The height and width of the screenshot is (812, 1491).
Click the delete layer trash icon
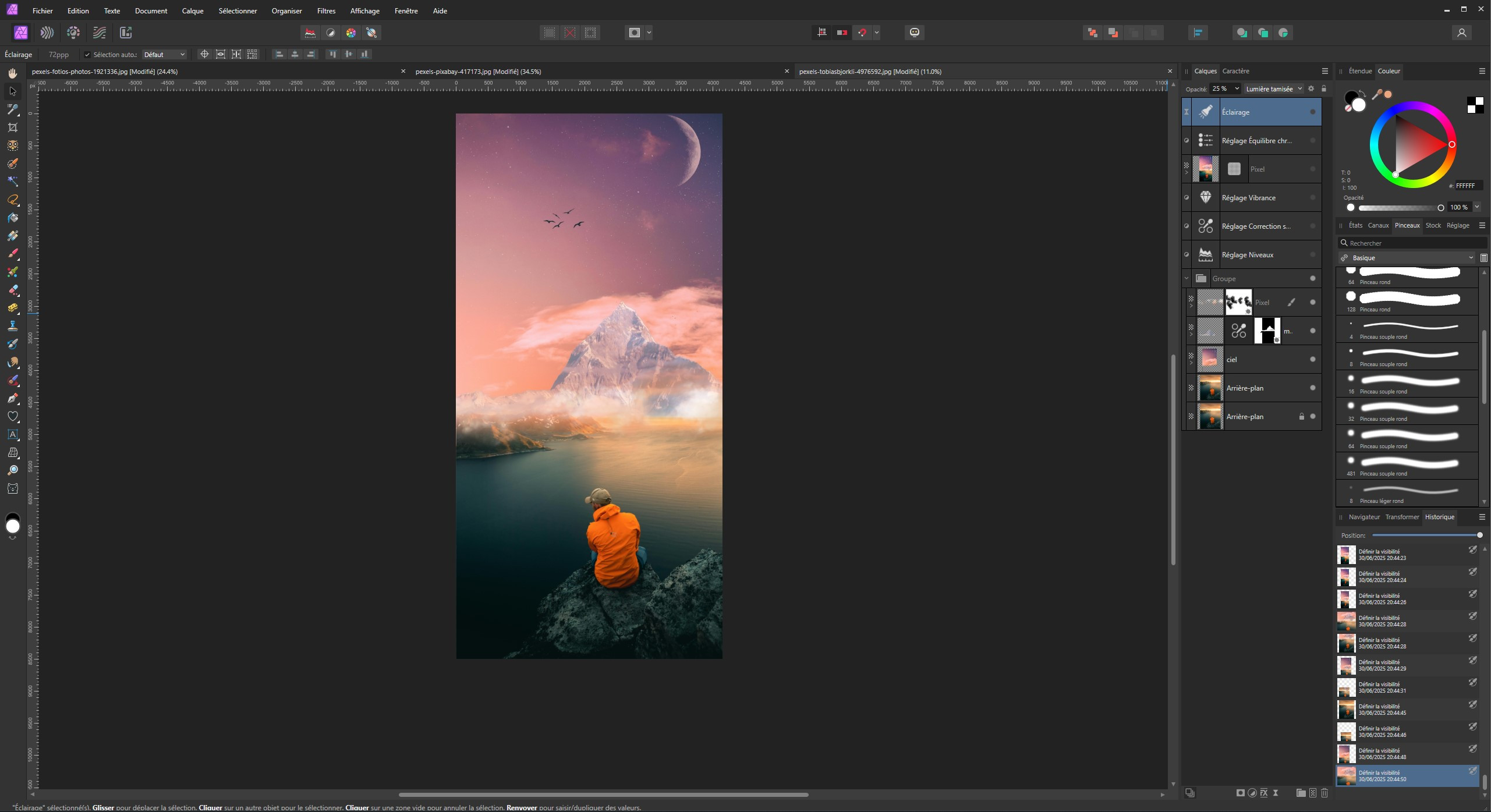(1324, 793)
